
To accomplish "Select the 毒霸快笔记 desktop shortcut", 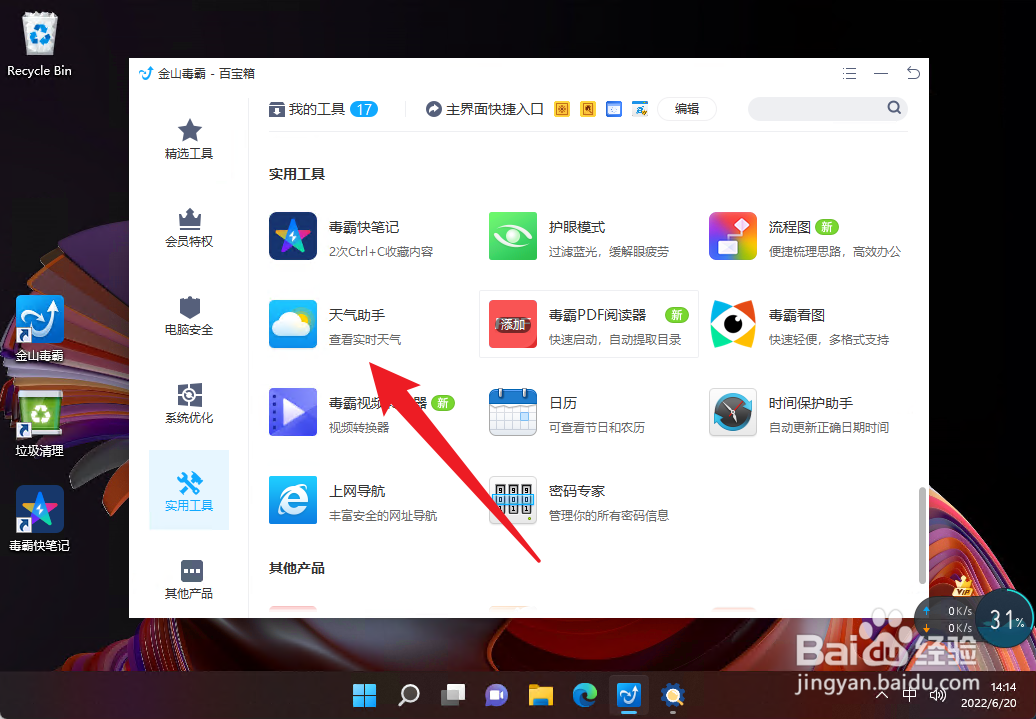I will [40, 519].
